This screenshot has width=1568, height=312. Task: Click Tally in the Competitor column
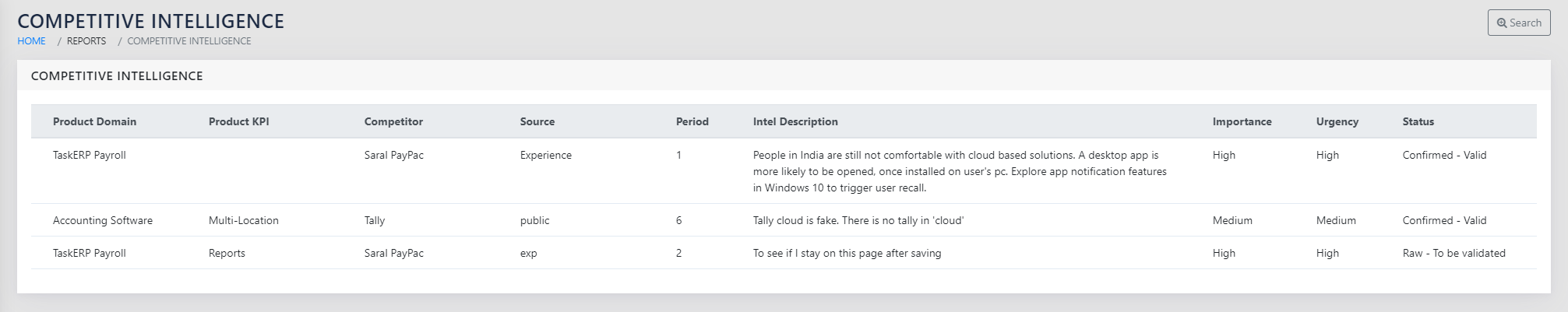click(375, 221)
